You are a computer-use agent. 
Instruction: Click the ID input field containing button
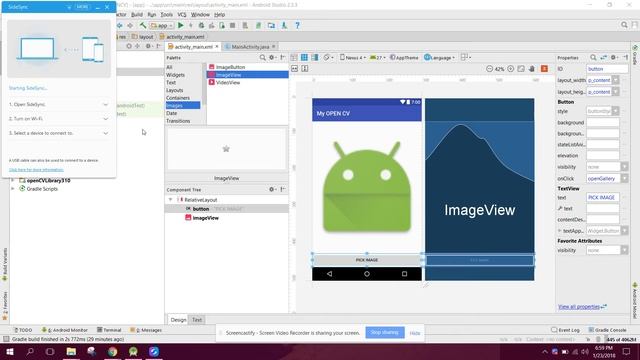coord(607,69)
